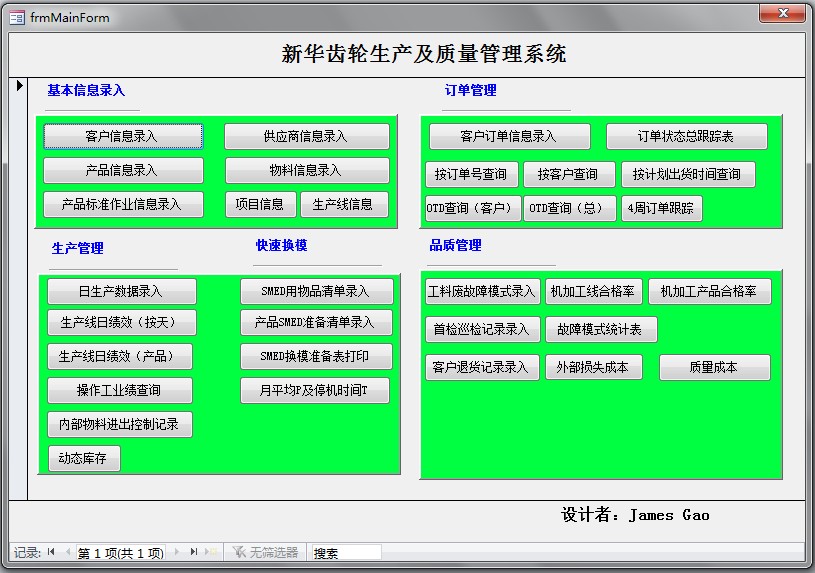Image resolution: width=815 pixels, height=573 pixels.
Task: Open SMED换模准备表打印
Action: [x=316, y=356]
